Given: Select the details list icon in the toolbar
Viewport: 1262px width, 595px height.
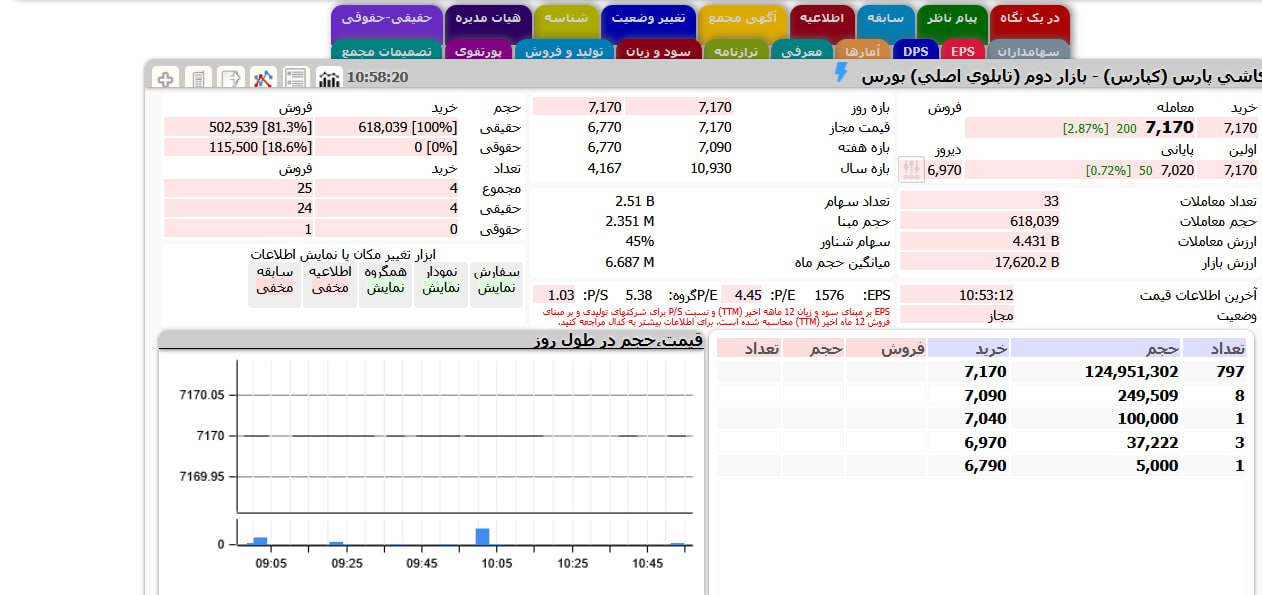Looking at the screenshot, I should pyautogui.click(x=295, y=77).
